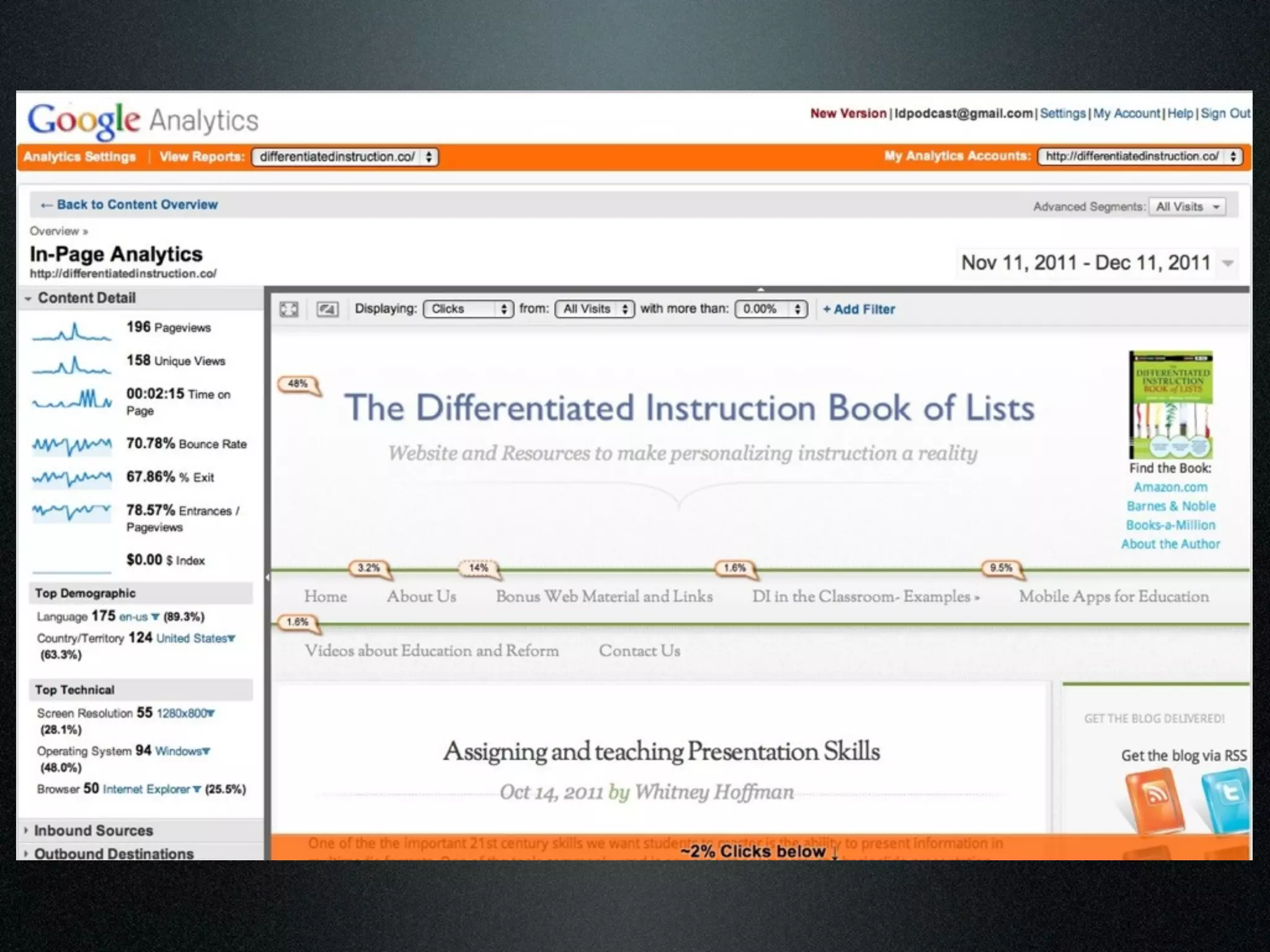Click the book cover thumbnail

pyautogui.click(x=1170, y=405)
